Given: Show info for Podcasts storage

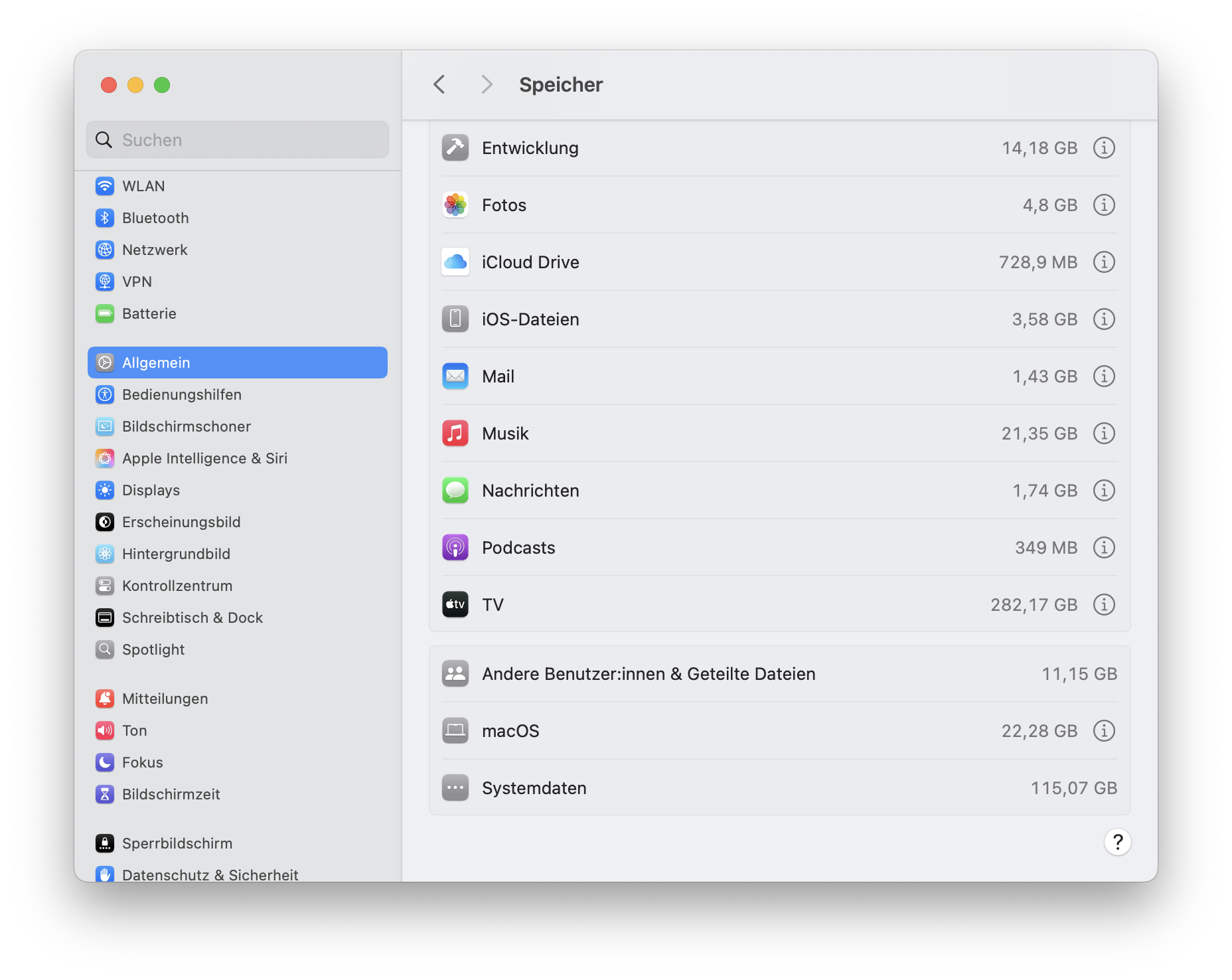Looking at the screenshot, I should (x=1104, y=547).
